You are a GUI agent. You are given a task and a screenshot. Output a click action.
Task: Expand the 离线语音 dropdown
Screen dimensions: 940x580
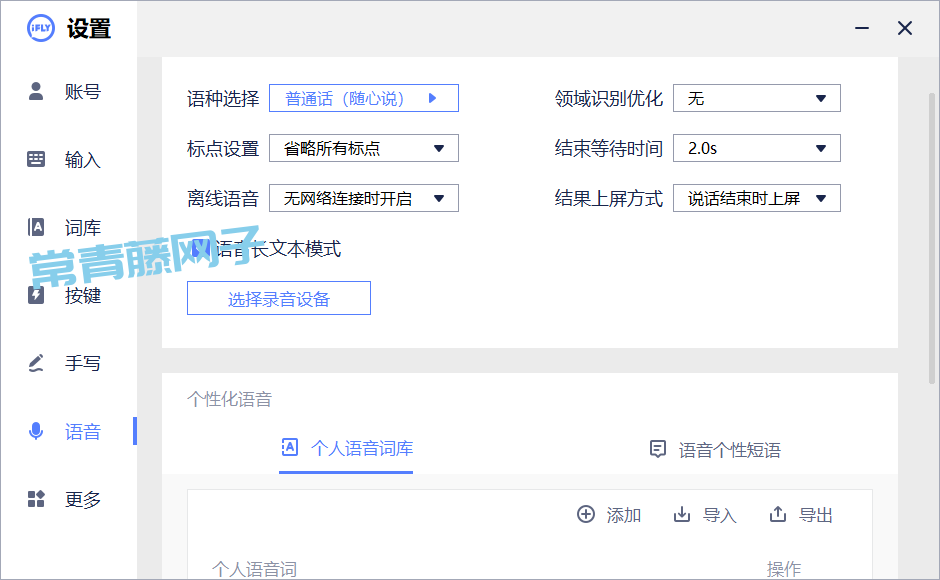[x=363, y=199]
